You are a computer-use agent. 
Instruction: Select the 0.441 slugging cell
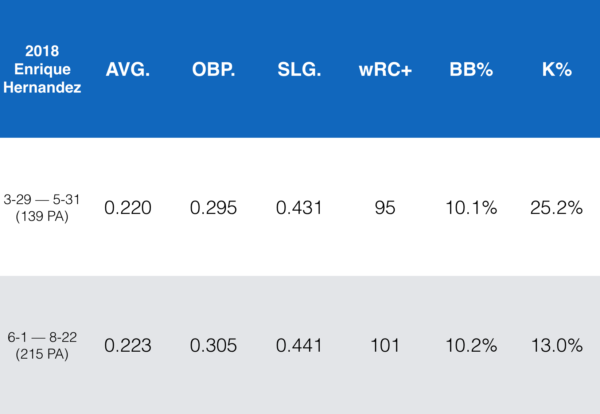point(298,346)
